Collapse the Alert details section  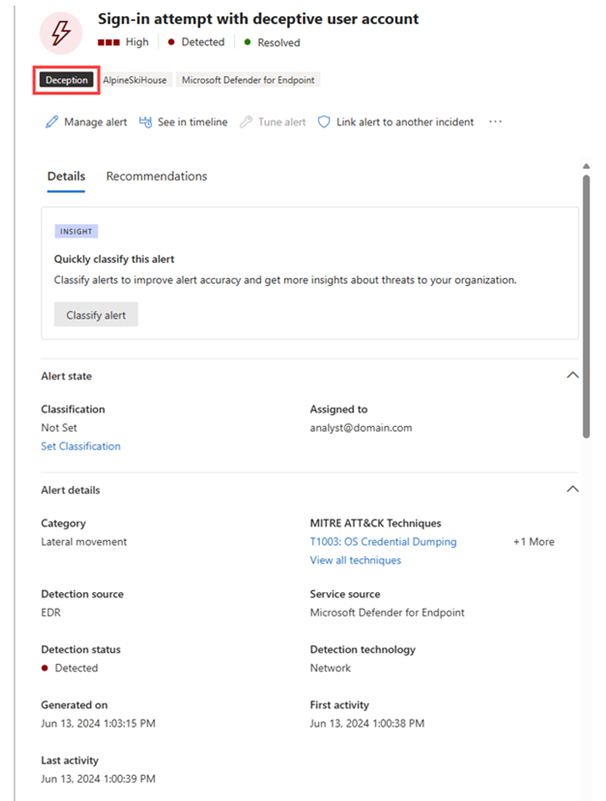[x=572, y=488]
